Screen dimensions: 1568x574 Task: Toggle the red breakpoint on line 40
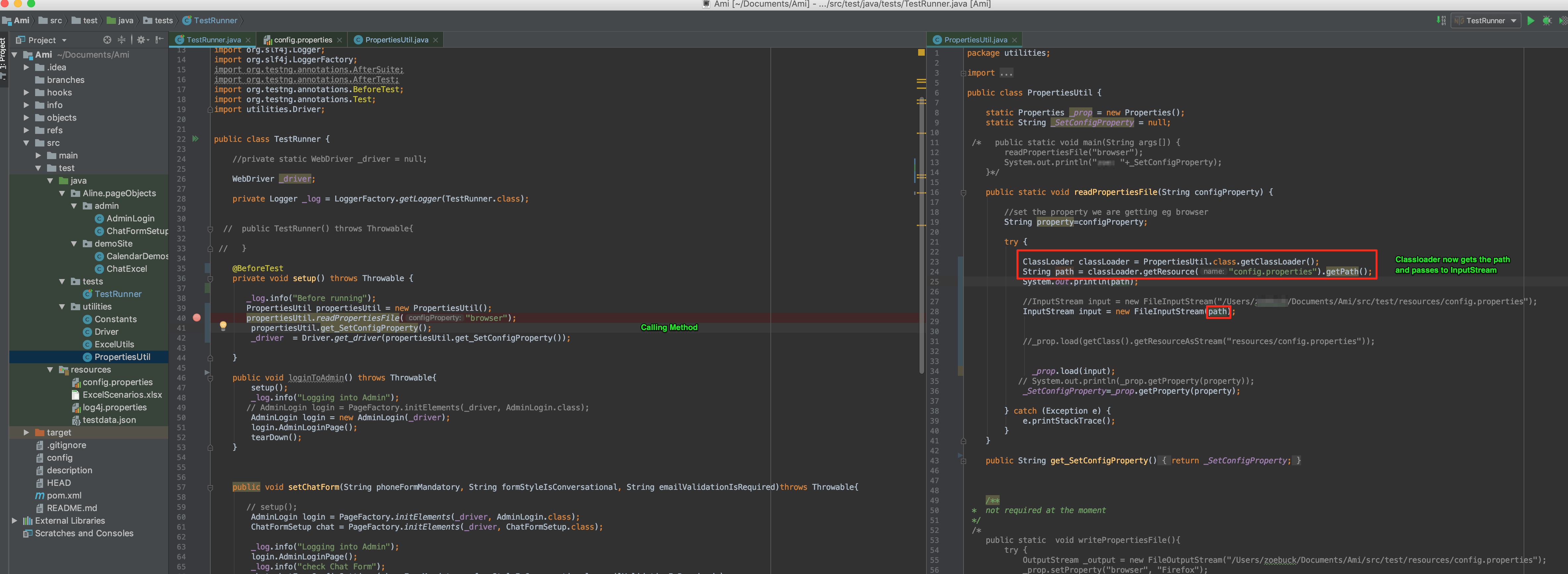[197, 317]
